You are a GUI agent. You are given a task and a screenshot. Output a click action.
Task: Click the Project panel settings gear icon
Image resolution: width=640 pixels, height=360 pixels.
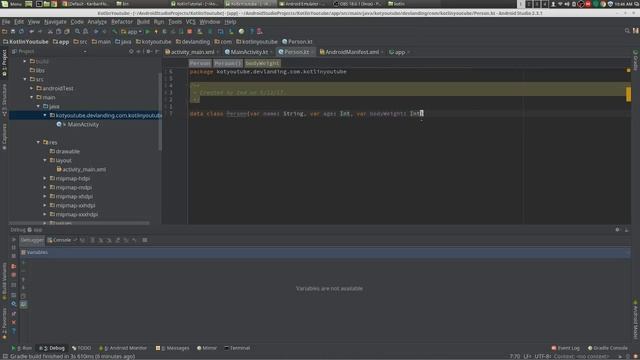point(149,51)
